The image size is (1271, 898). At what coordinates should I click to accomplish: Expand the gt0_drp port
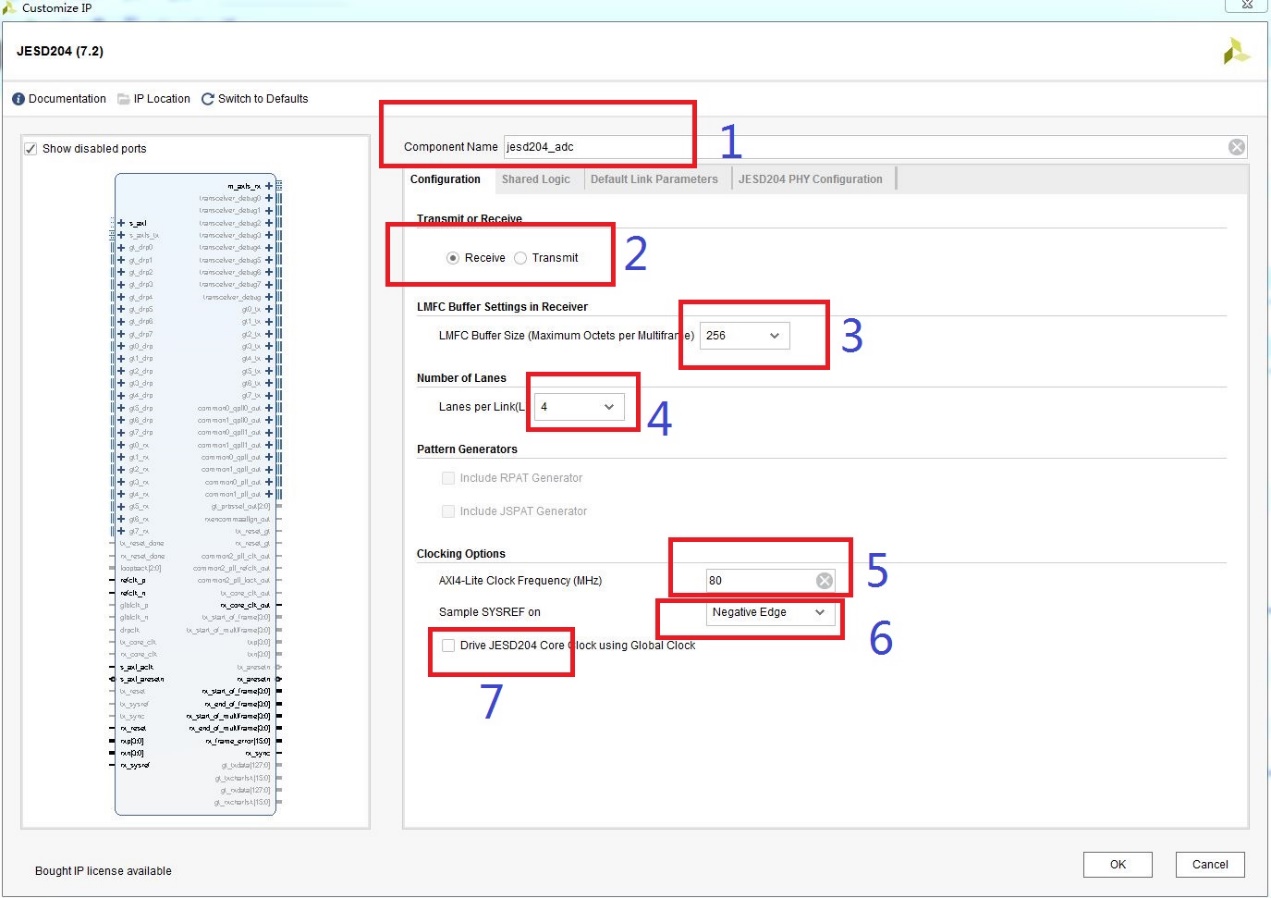click(x=121, y=346)
